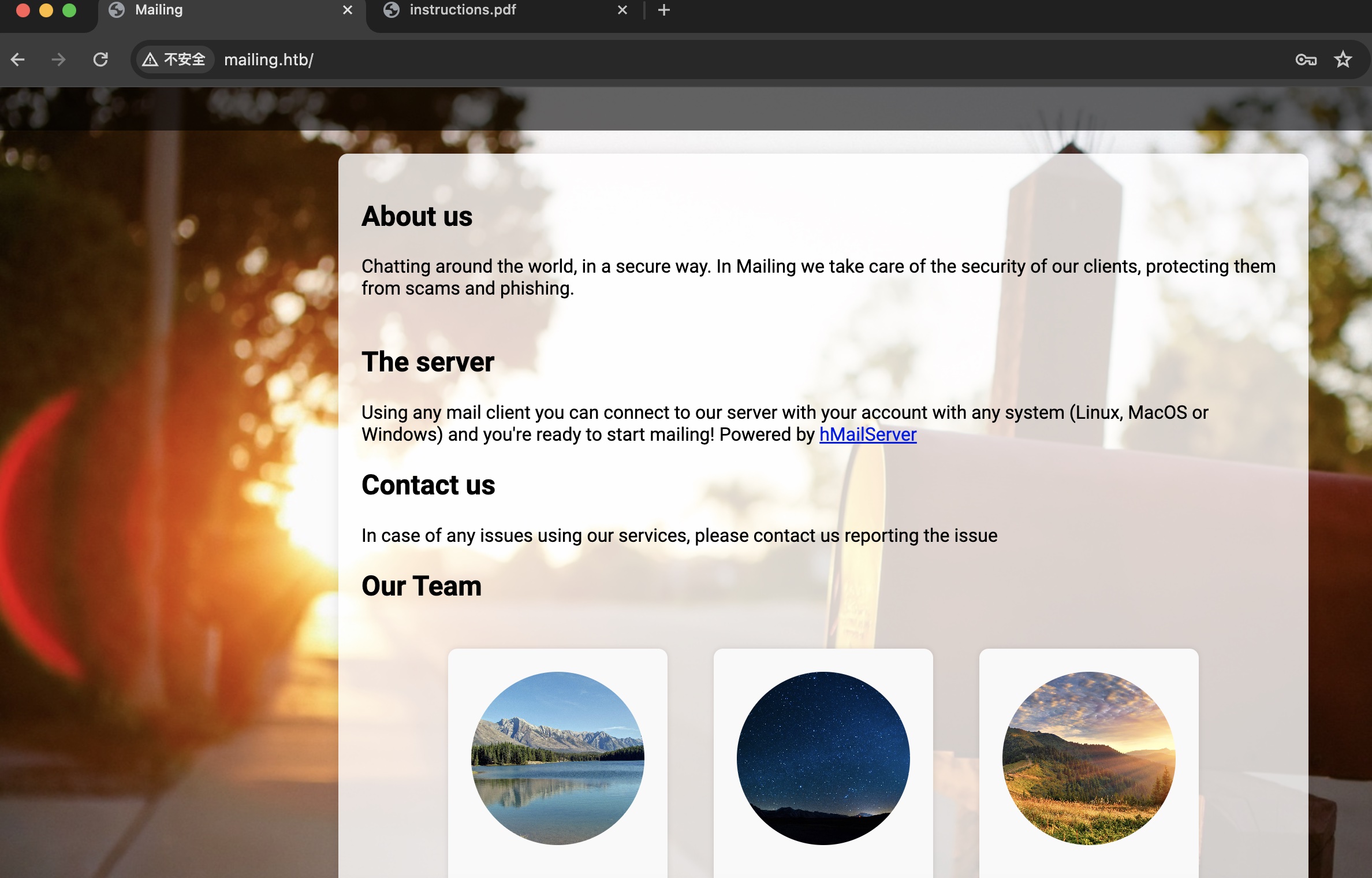Click the sunset hillside team photo
The height and width of the screenshot is (878, 1372).
pos(1088,758)
